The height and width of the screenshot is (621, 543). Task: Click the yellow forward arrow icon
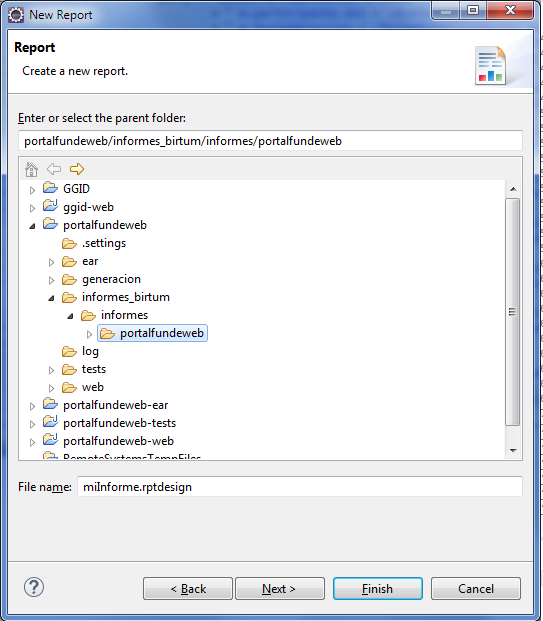click(77, 169)
